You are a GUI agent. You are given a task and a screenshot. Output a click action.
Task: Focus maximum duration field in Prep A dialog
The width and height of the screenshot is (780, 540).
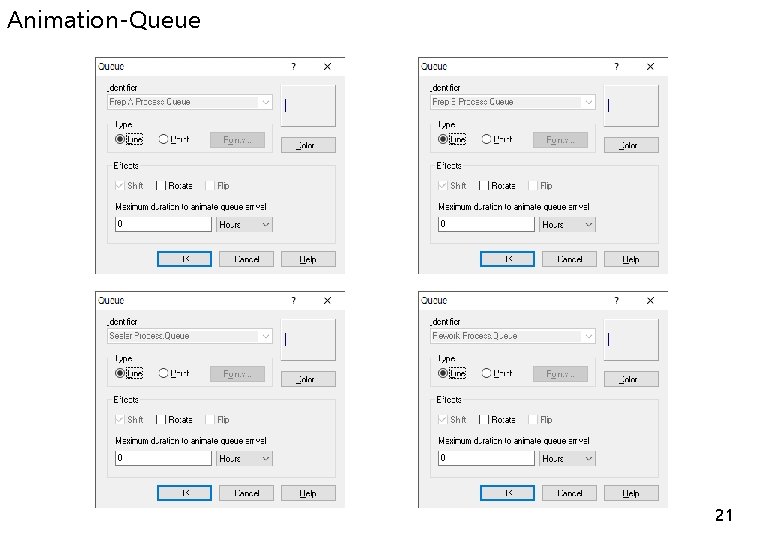[x=163, y=224]
